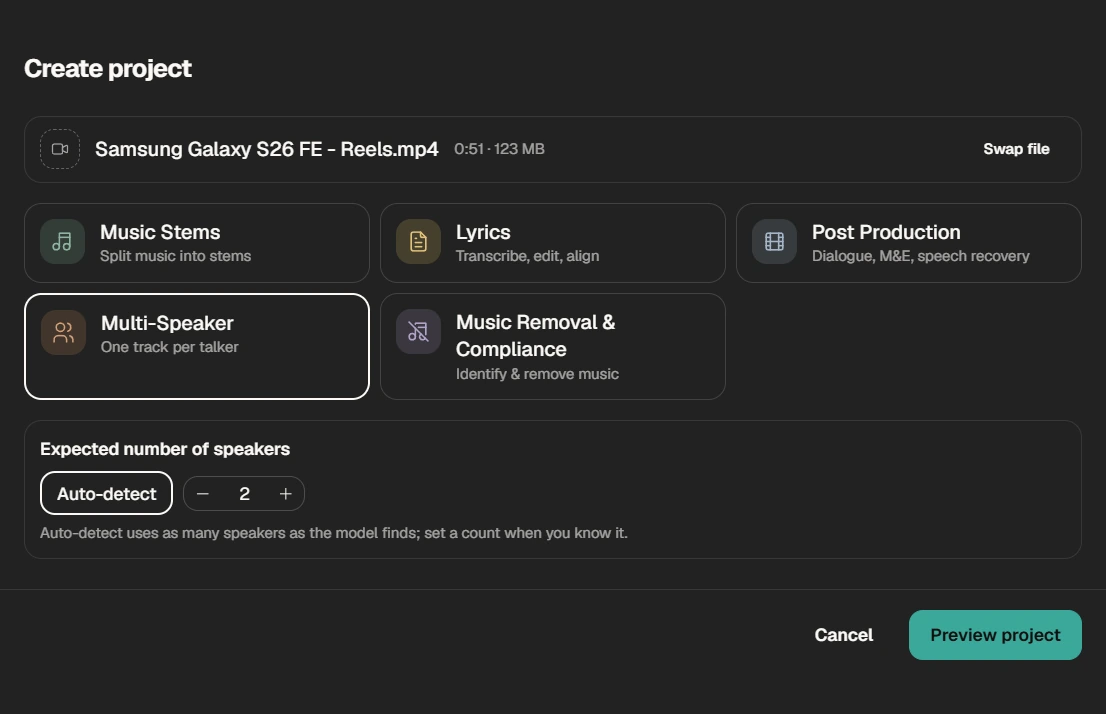Click the Post Production film icon
This screenshot has height=714, width=1106.
click(x=774, y=241)
